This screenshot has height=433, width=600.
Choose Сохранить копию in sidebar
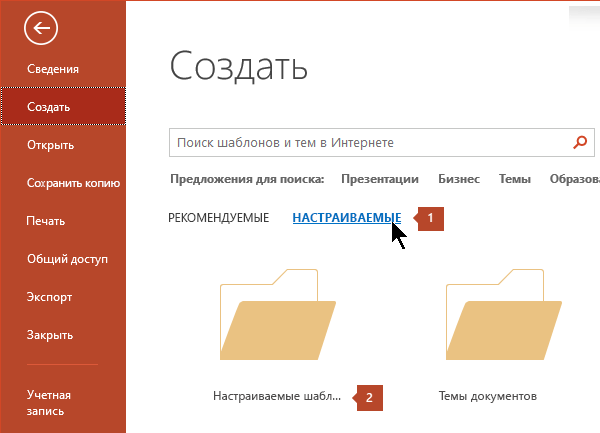coord(74,183)
